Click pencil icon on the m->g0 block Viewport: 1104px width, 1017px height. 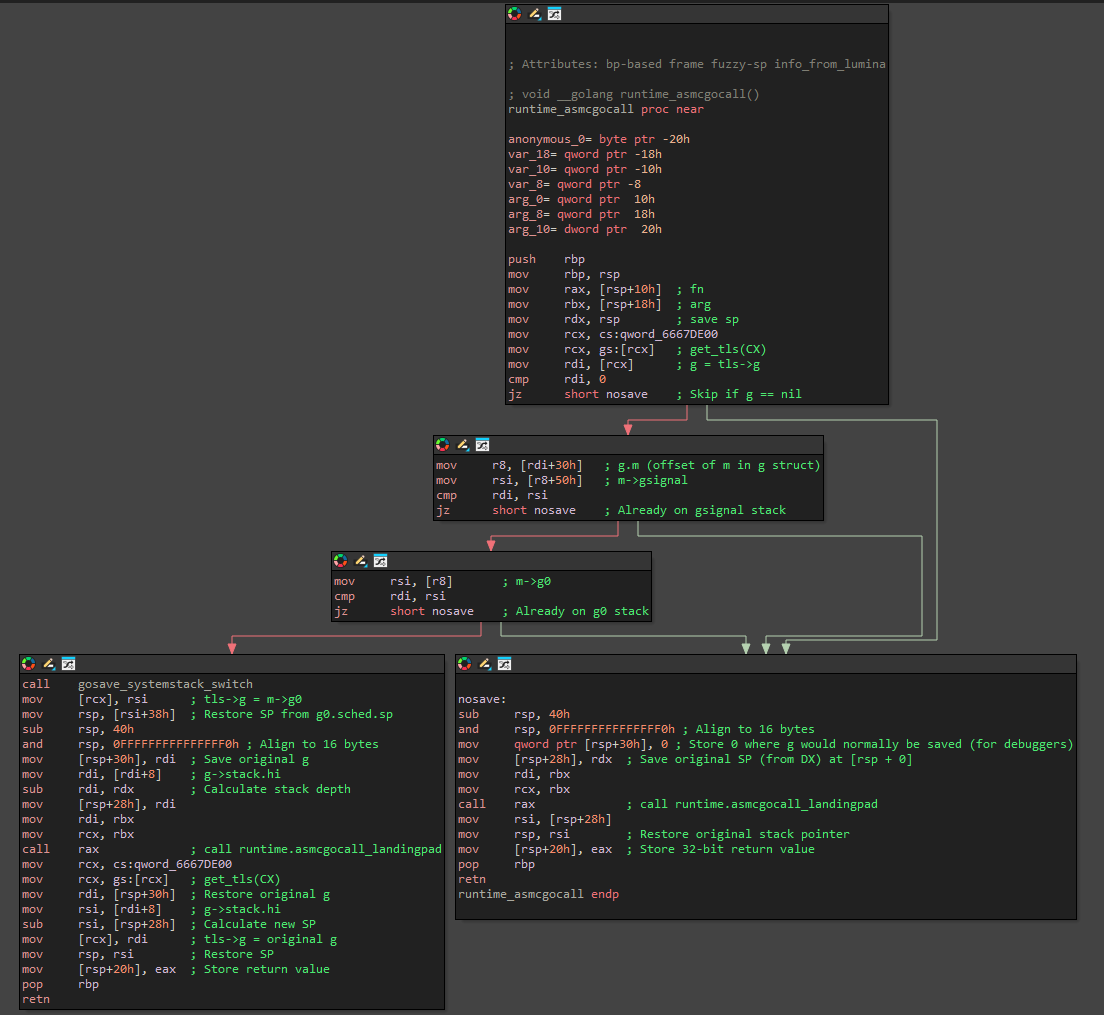tap(360, 561)
